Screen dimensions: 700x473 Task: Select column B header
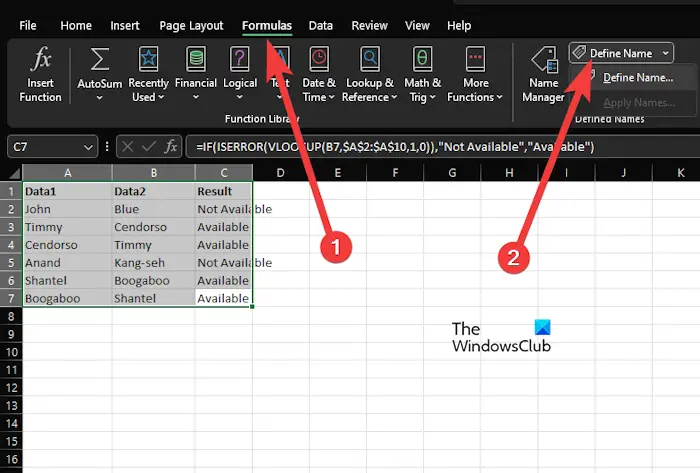(x=154, y=173)
